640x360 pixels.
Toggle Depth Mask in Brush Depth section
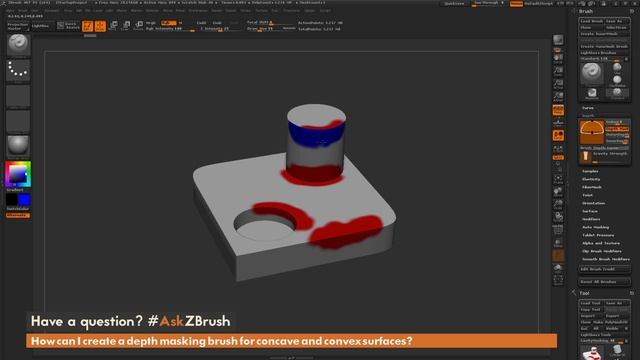click(617, 129)
